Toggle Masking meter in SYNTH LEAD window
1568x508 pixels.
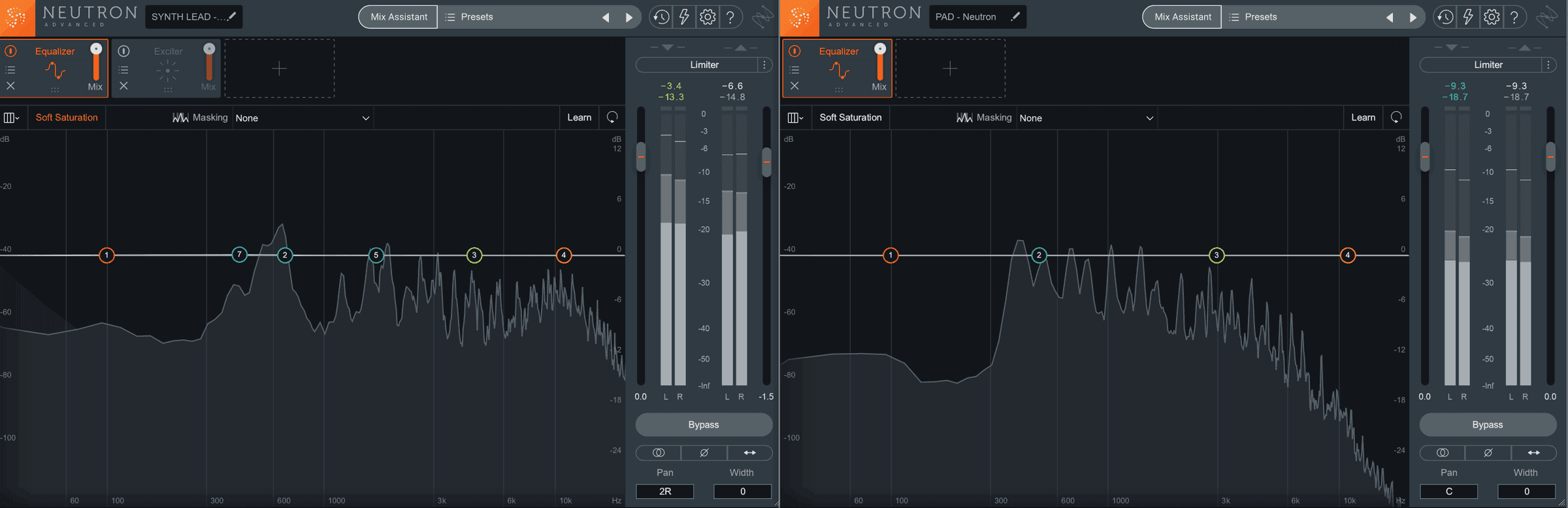200,118
